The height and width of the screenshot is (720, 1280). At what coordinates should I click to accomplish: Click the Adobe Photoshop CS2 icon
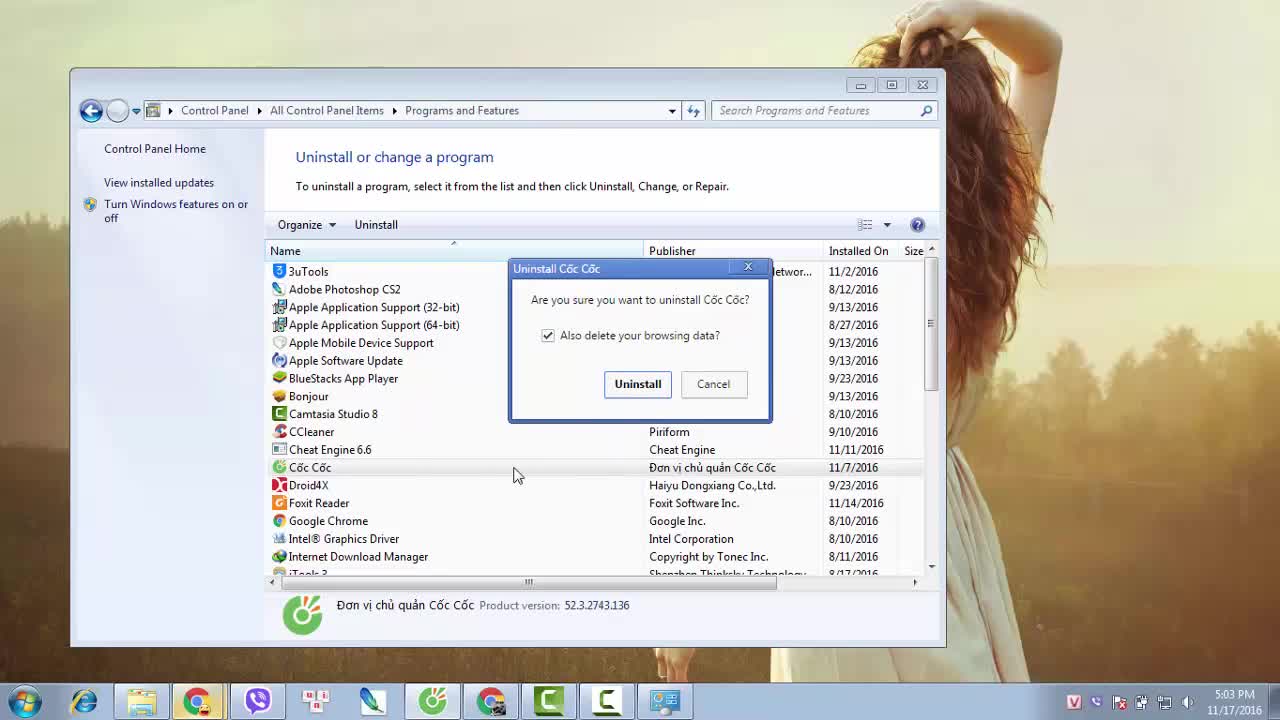[x=280, y=289]
